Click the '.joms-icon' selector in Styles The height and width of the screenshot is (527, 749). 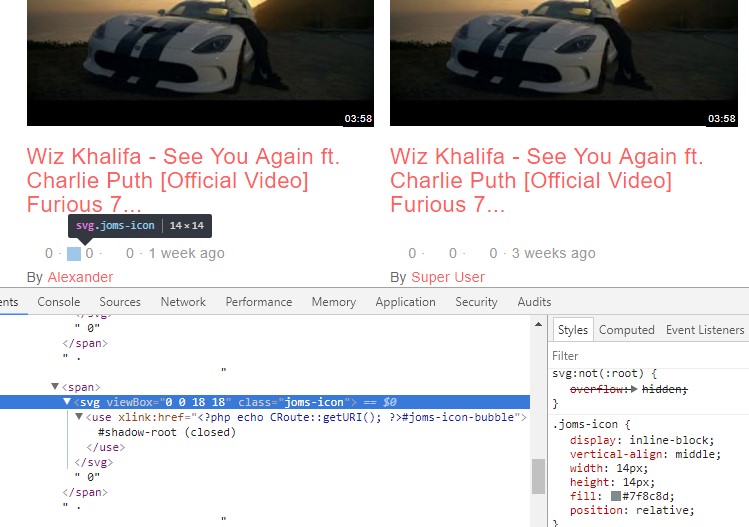click(585, 424)
